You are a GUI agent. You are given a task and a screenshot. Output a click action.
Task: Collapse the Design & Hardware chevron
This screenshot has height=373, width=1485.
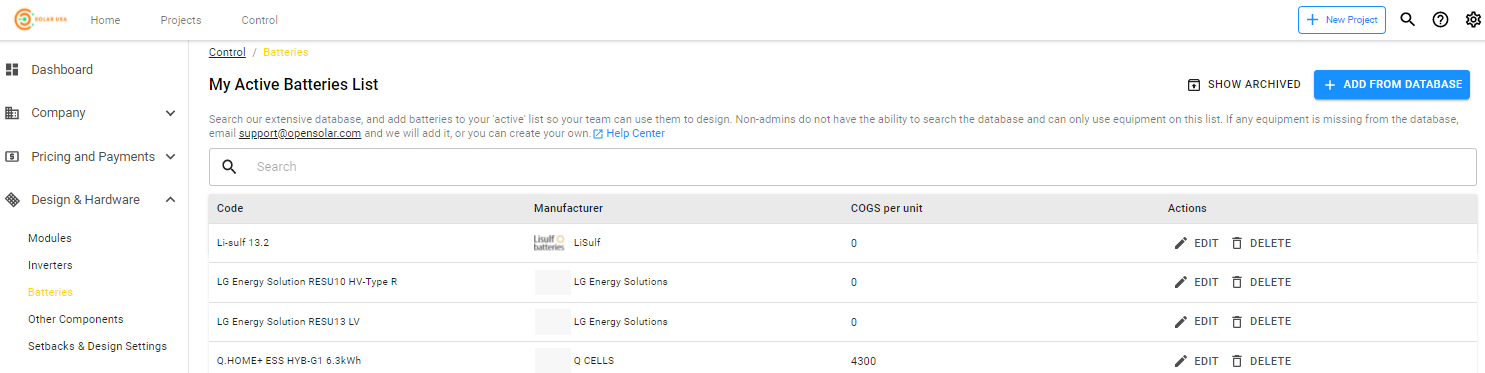point(170,200)
